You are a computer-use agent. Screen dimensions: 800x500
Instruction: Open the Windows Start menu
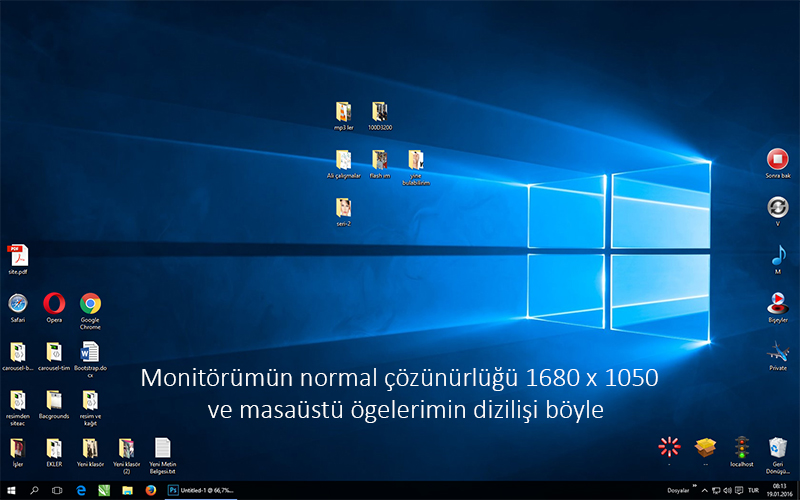click(x=11, y=490)
